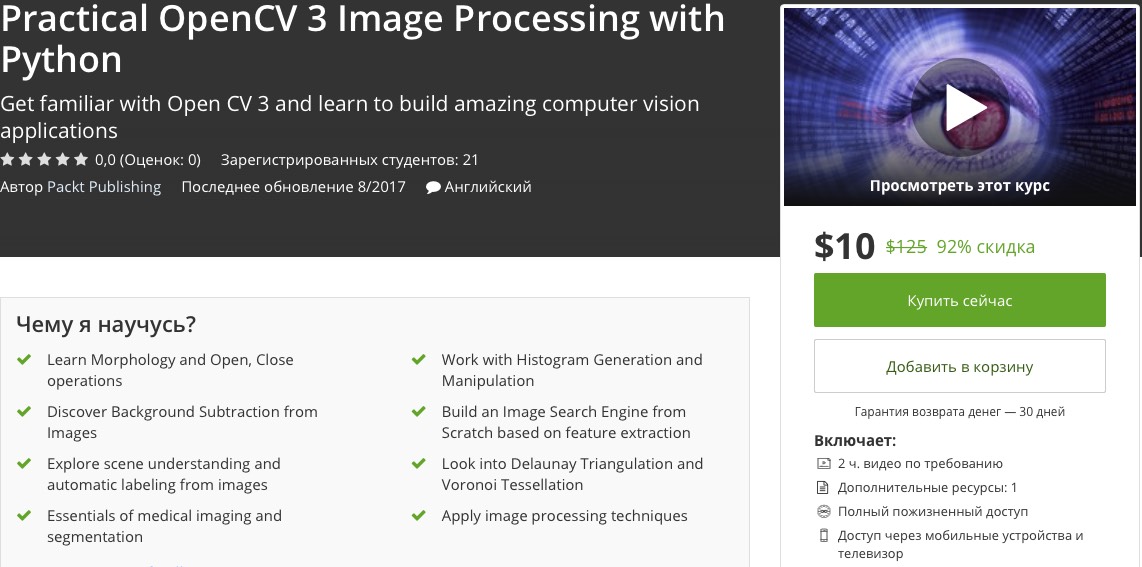Click Зарегистрированных студентов: 21 text
The width and height of the screenshot is (1142, 567).
(350, 159)
